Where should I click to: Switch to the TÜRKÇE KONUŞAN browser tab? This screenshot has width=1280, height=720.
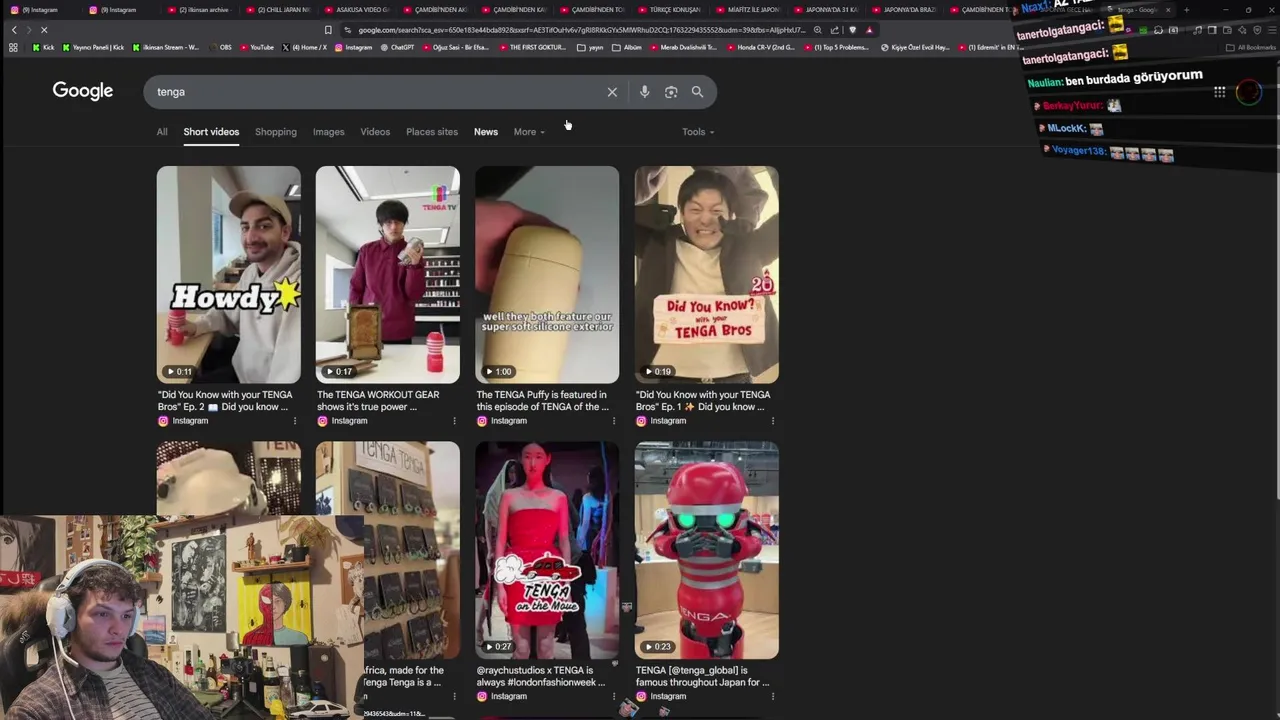pos(670,10)
